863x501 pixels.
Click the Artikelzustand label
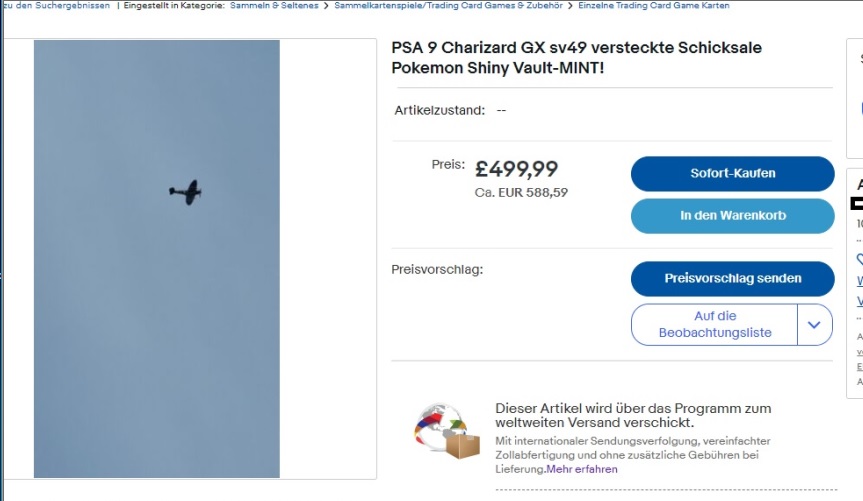pyautogui.click(x=440, y=110)
